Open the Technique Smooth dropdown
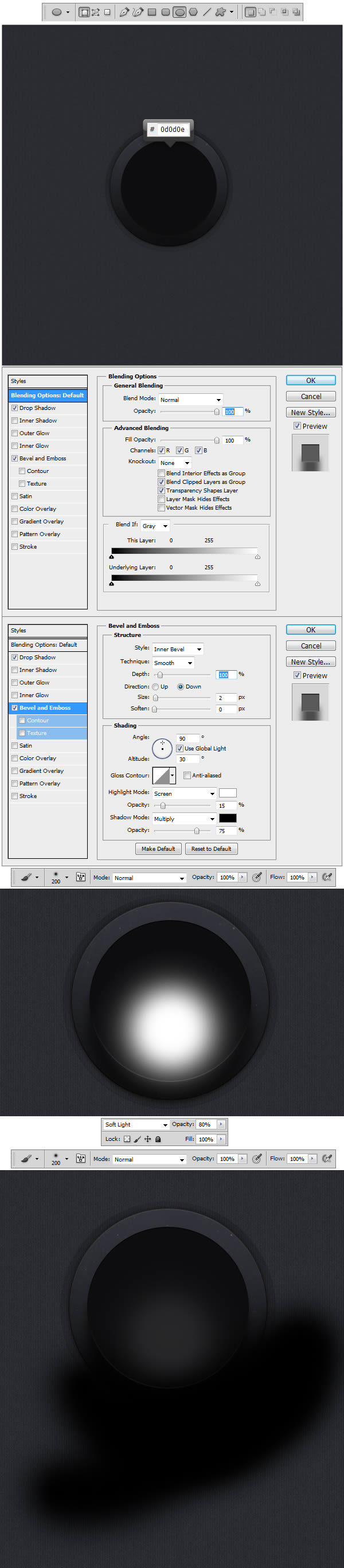This screenshot has width=344, height=1568. 173,663
